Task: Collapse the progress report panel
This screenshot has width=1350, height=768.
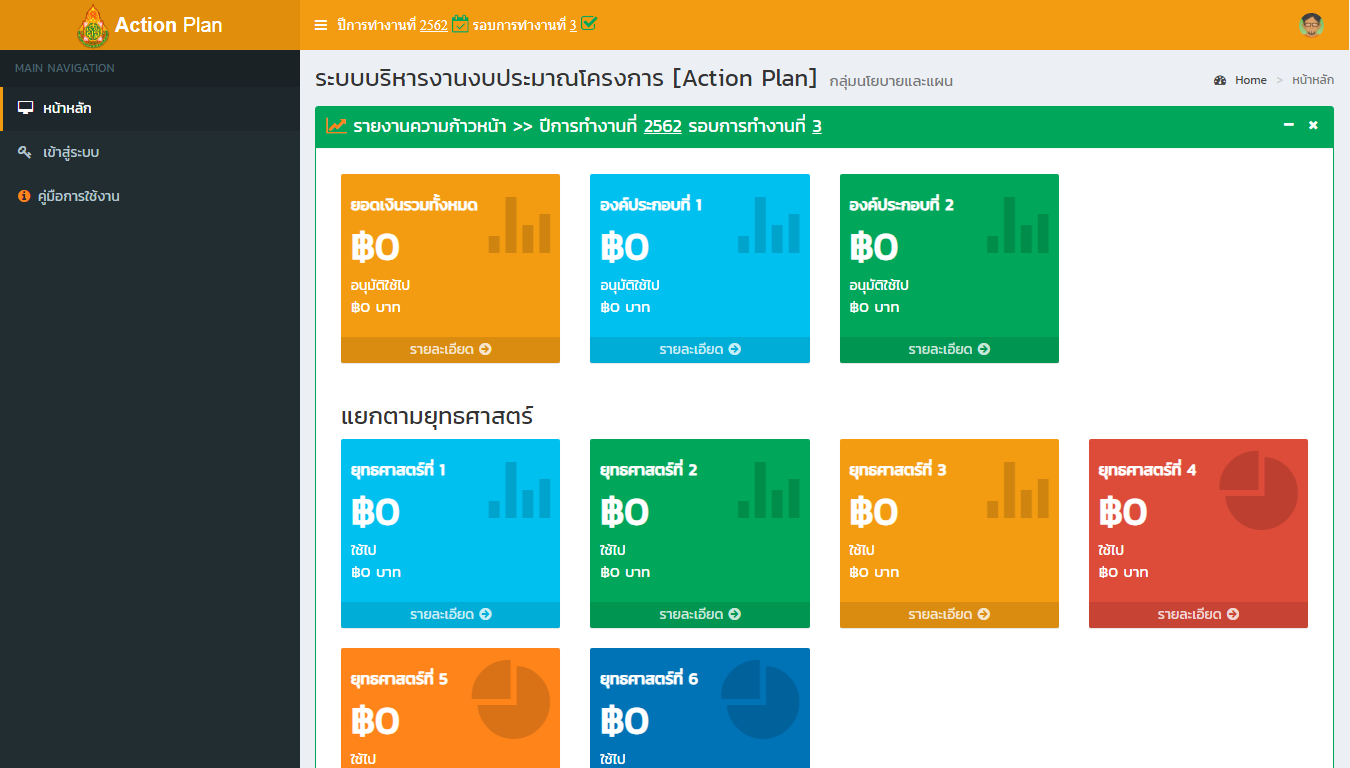Action: pyautogui.click(x=1289, y=125)
